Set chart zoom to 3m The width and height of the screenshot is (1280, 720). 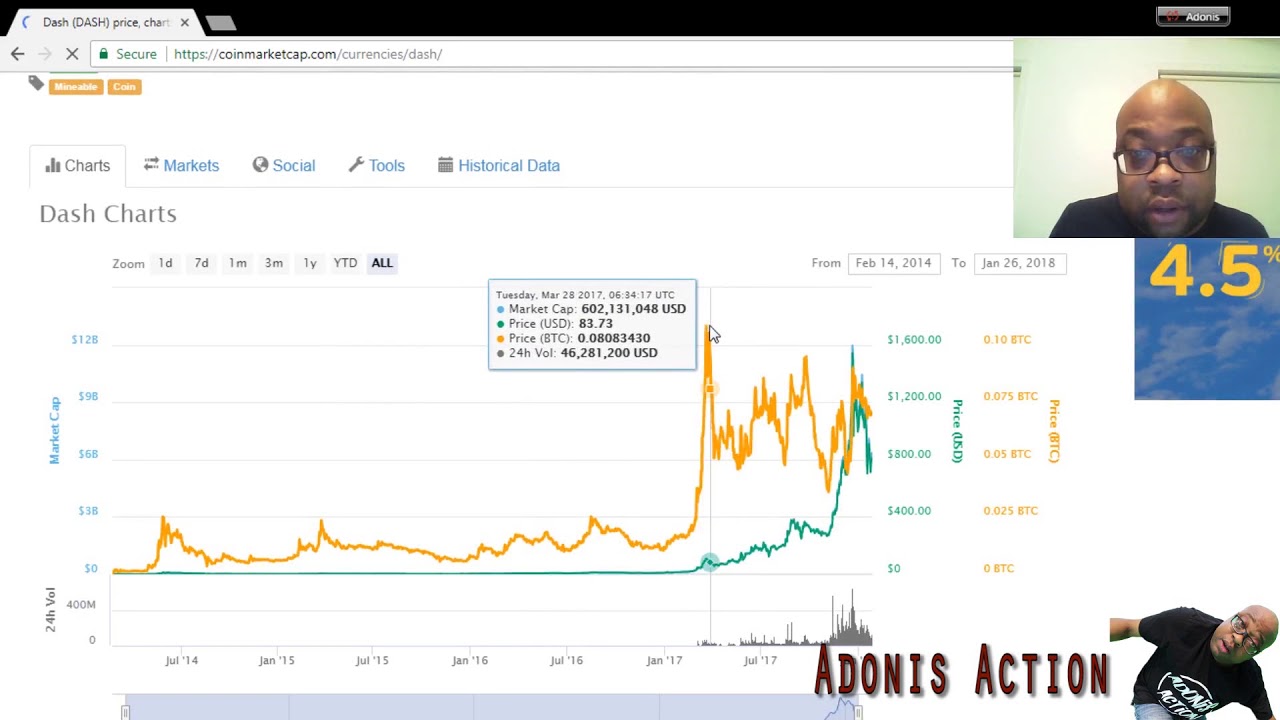273,263
